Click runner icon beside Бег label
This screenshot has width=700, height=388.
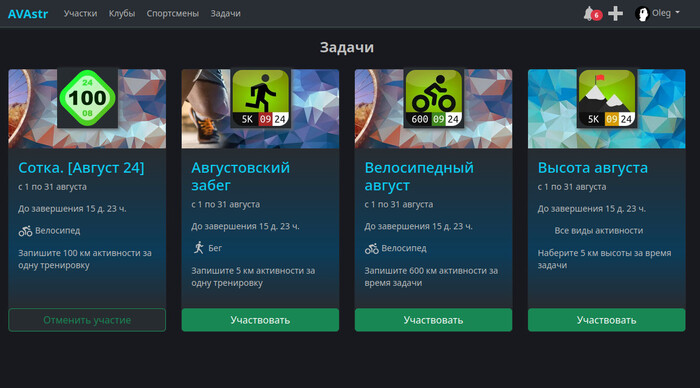click(x=199, y=248)
